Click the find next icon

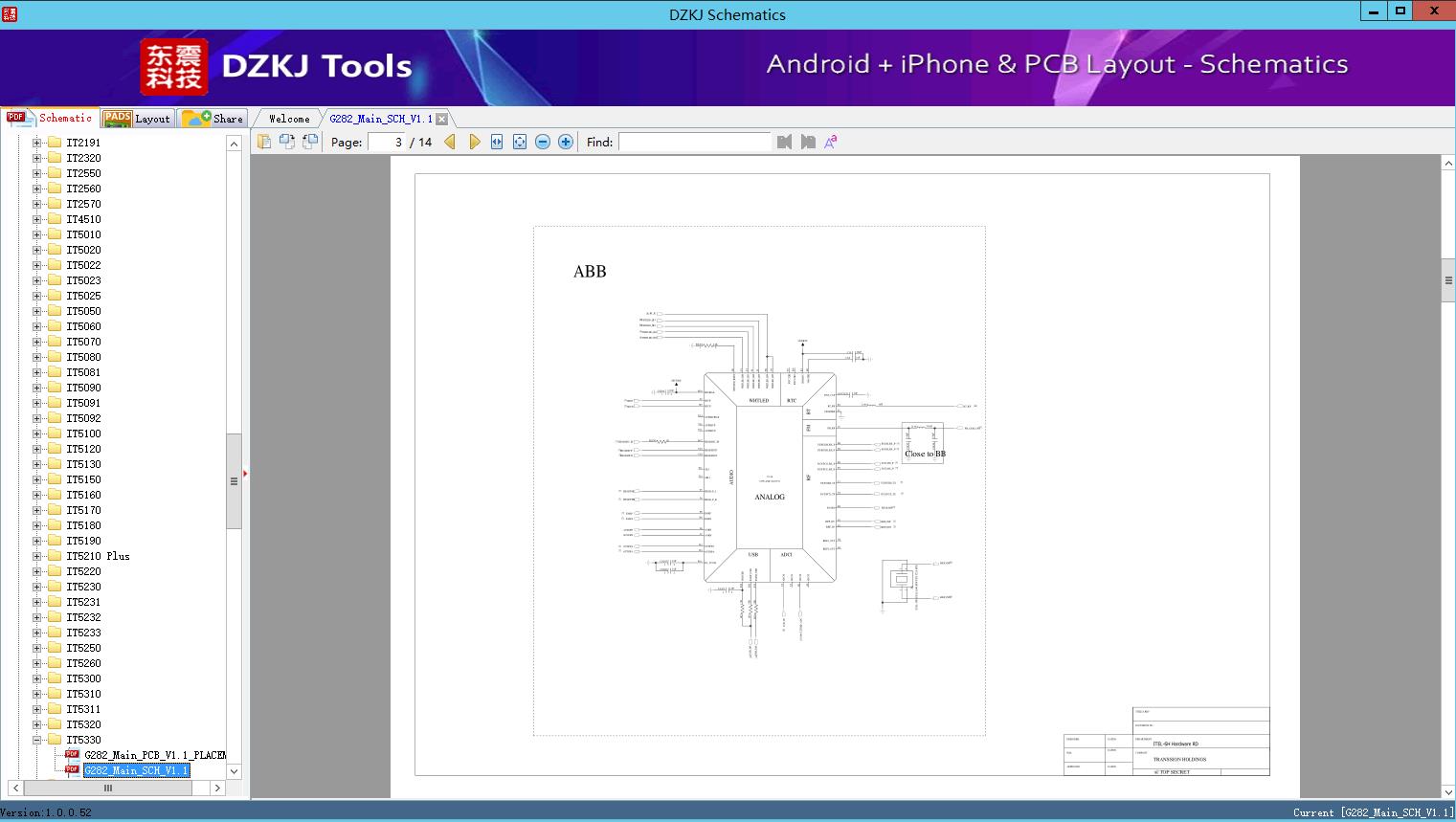808,142
